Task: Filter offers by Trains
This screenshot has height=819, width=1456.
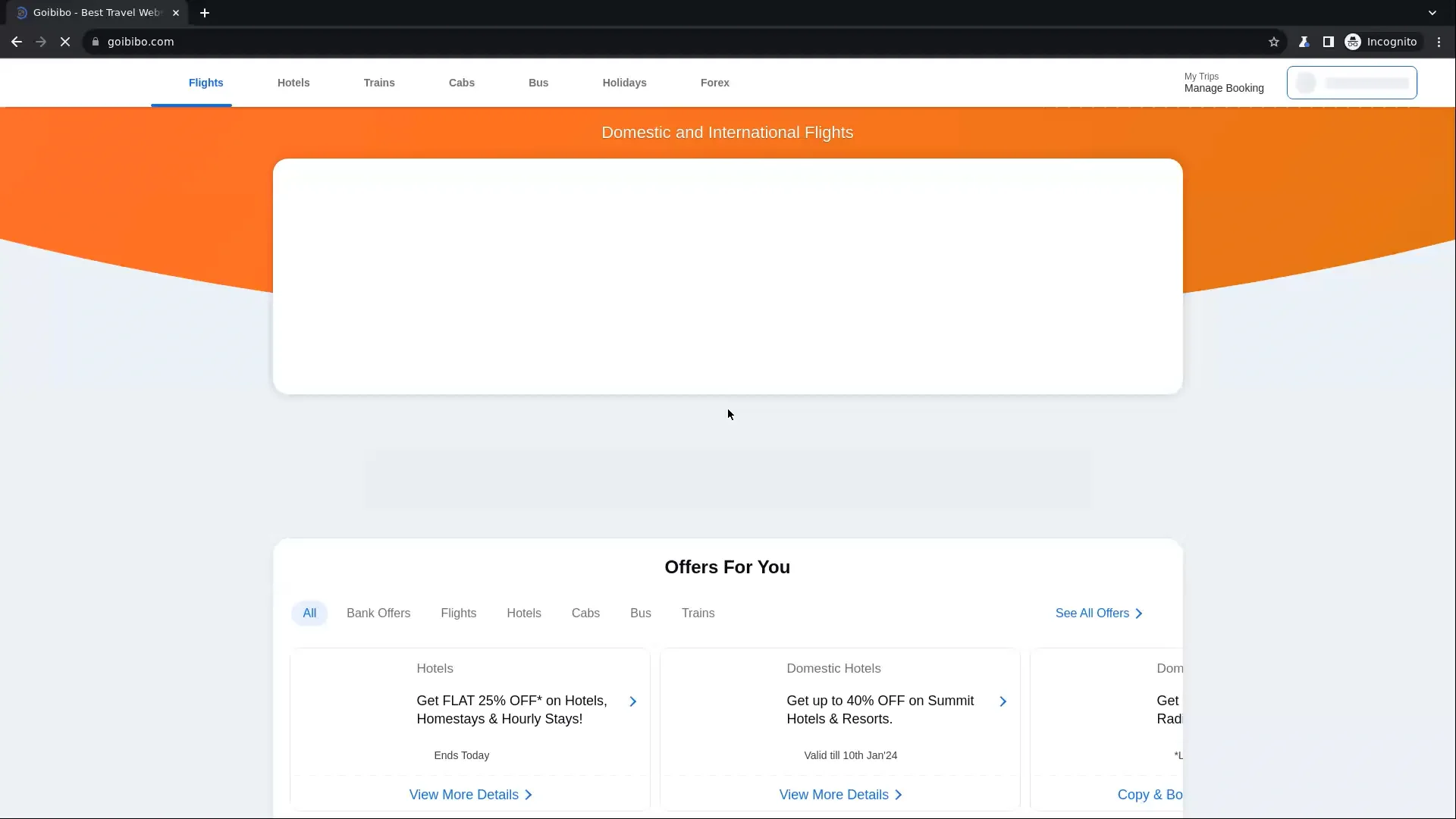Action: (698, 613)
